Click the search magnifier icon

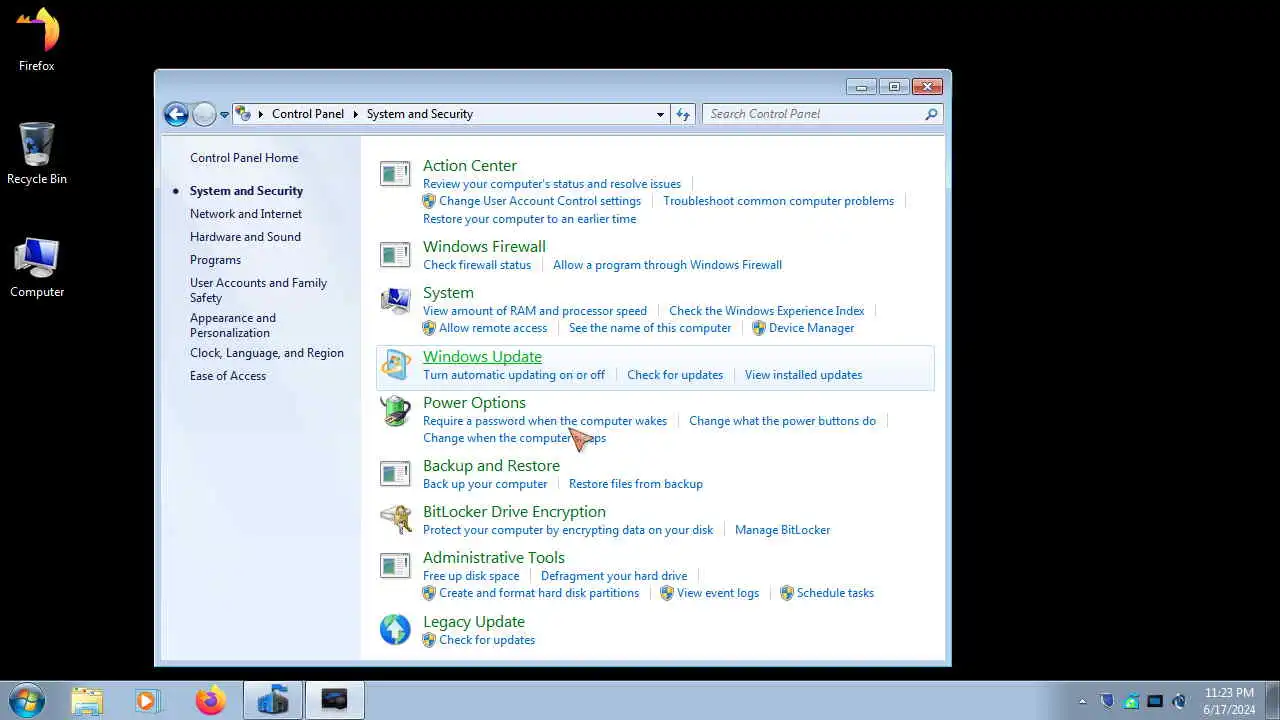pos(931,114)
